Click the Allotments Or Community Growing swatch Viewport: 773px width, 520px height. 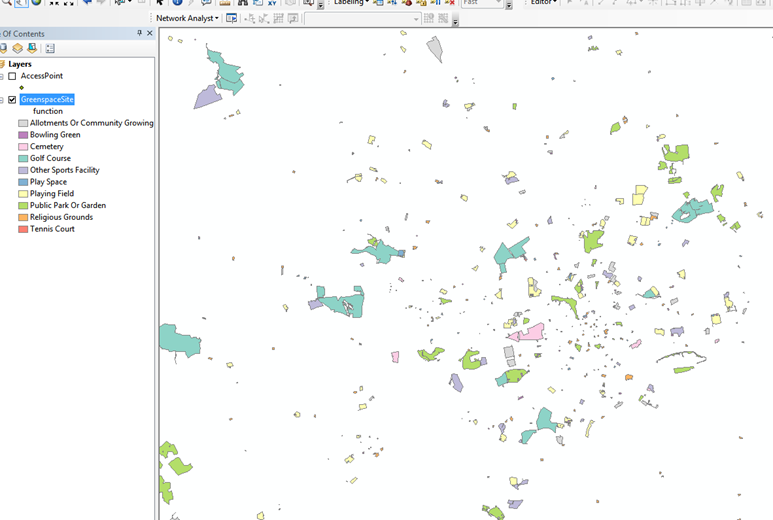pyautogui.click(x=23, y=123)
